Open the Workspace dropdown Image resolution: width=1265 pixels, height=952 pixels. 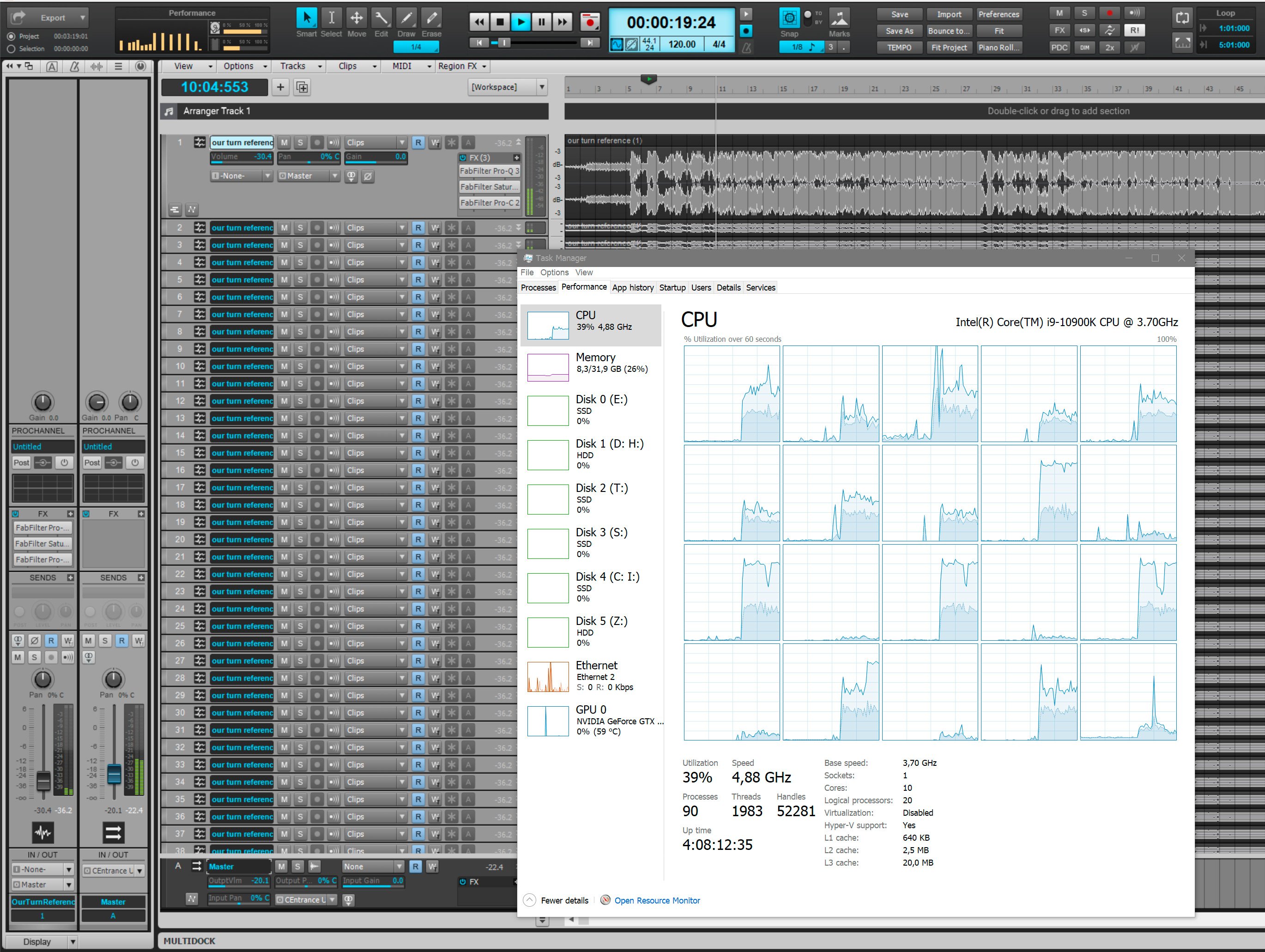pyautogui.click(x=508, y=87)
